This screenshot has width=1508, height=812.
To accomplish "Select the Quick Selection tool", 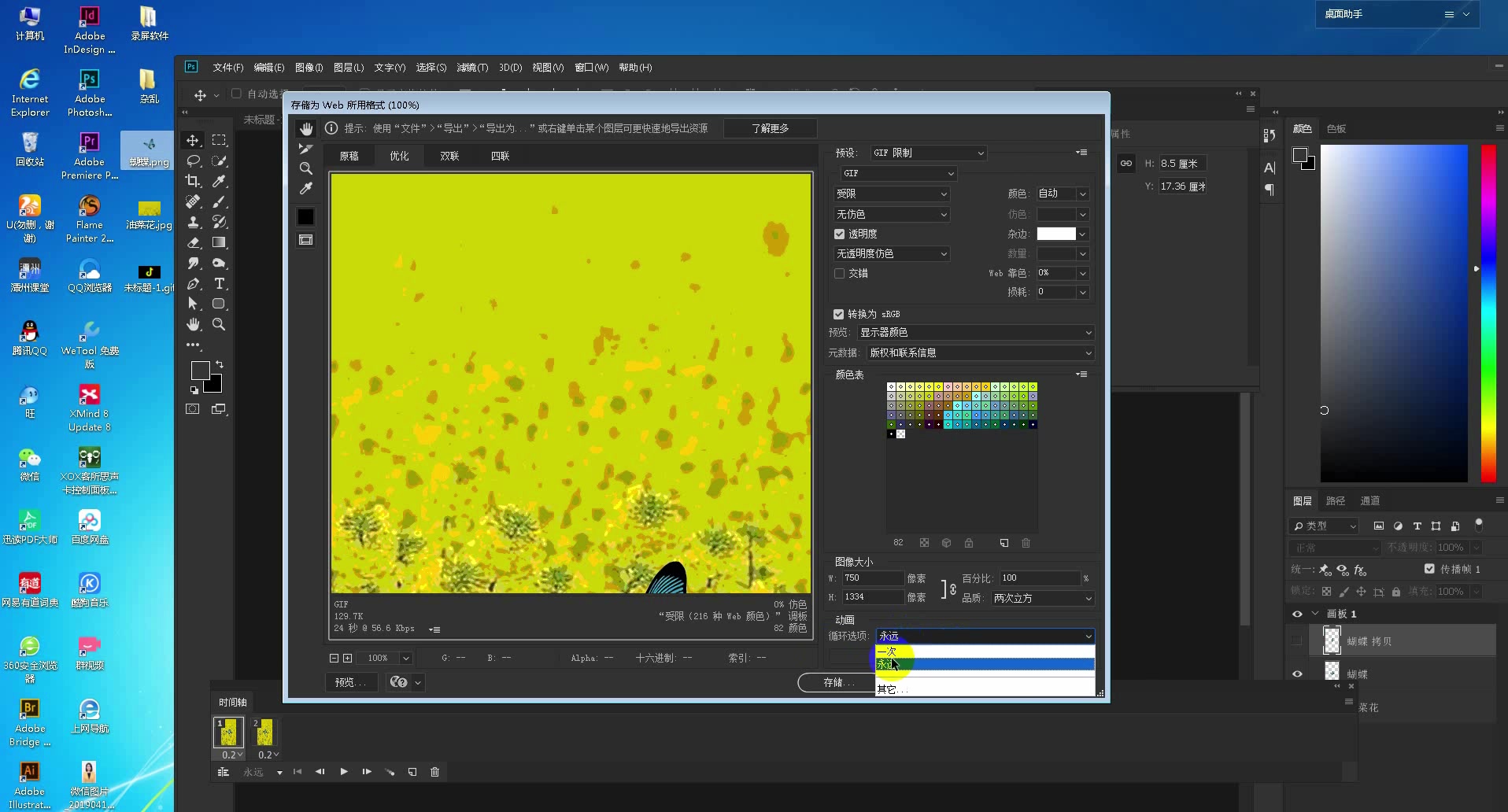I will click(x=220, y=161).
